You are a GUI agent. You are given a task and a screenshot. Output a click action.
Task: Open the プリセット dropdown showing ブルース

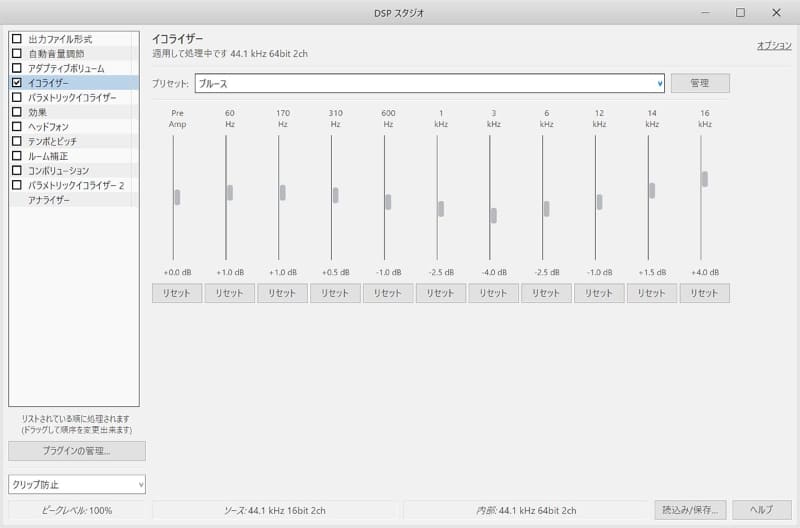430,83
